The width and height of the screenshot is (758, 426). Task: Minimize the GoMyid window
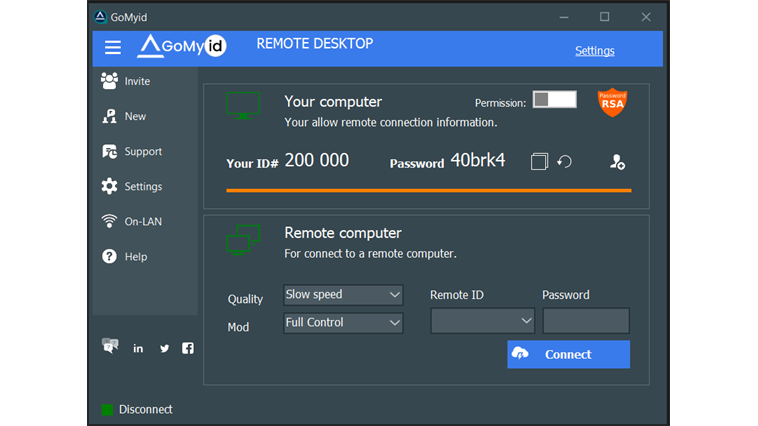[x=564, y=17]
